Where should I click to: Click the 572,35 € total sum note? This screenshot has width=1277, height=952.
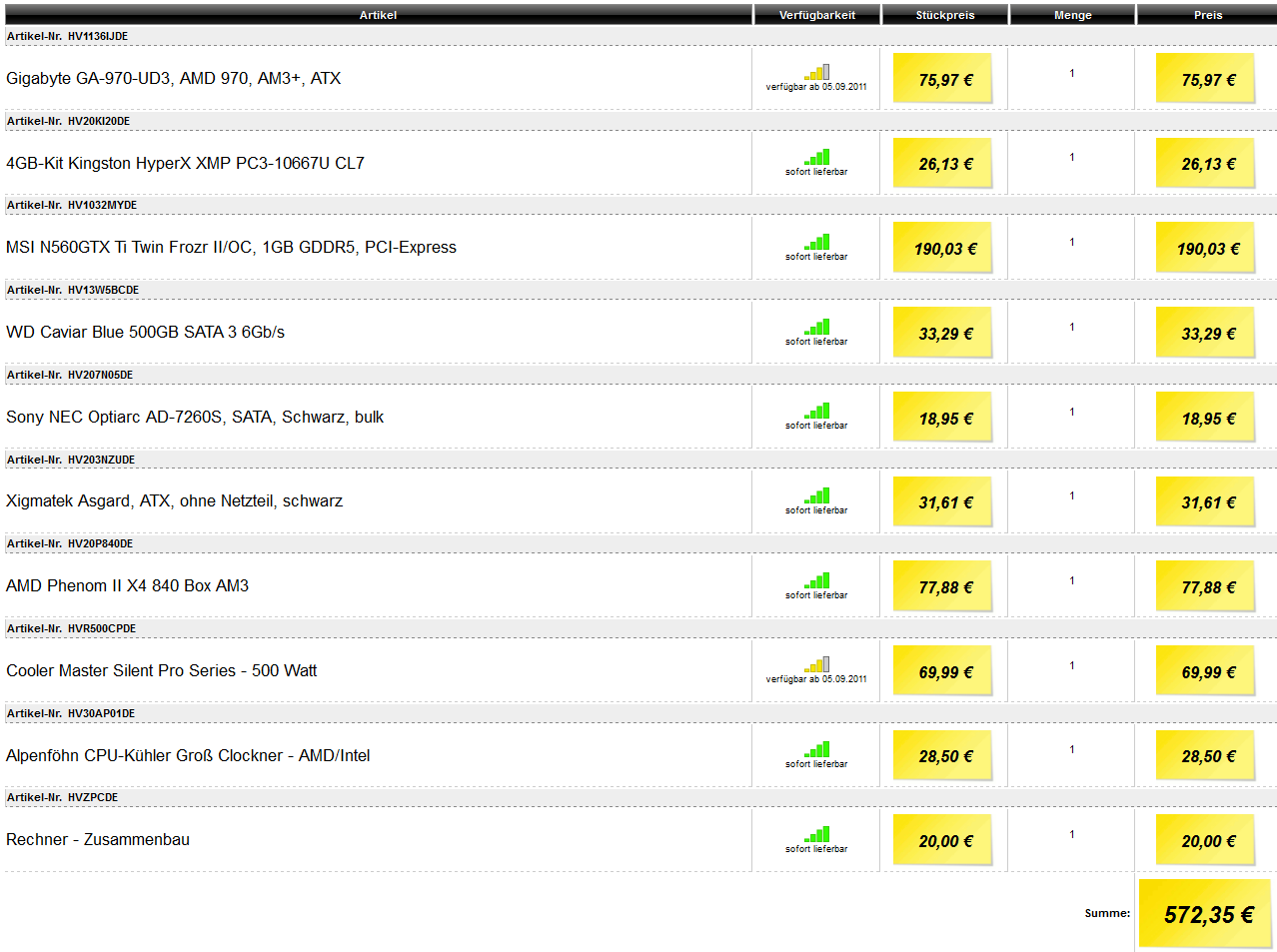point(1206,913)
